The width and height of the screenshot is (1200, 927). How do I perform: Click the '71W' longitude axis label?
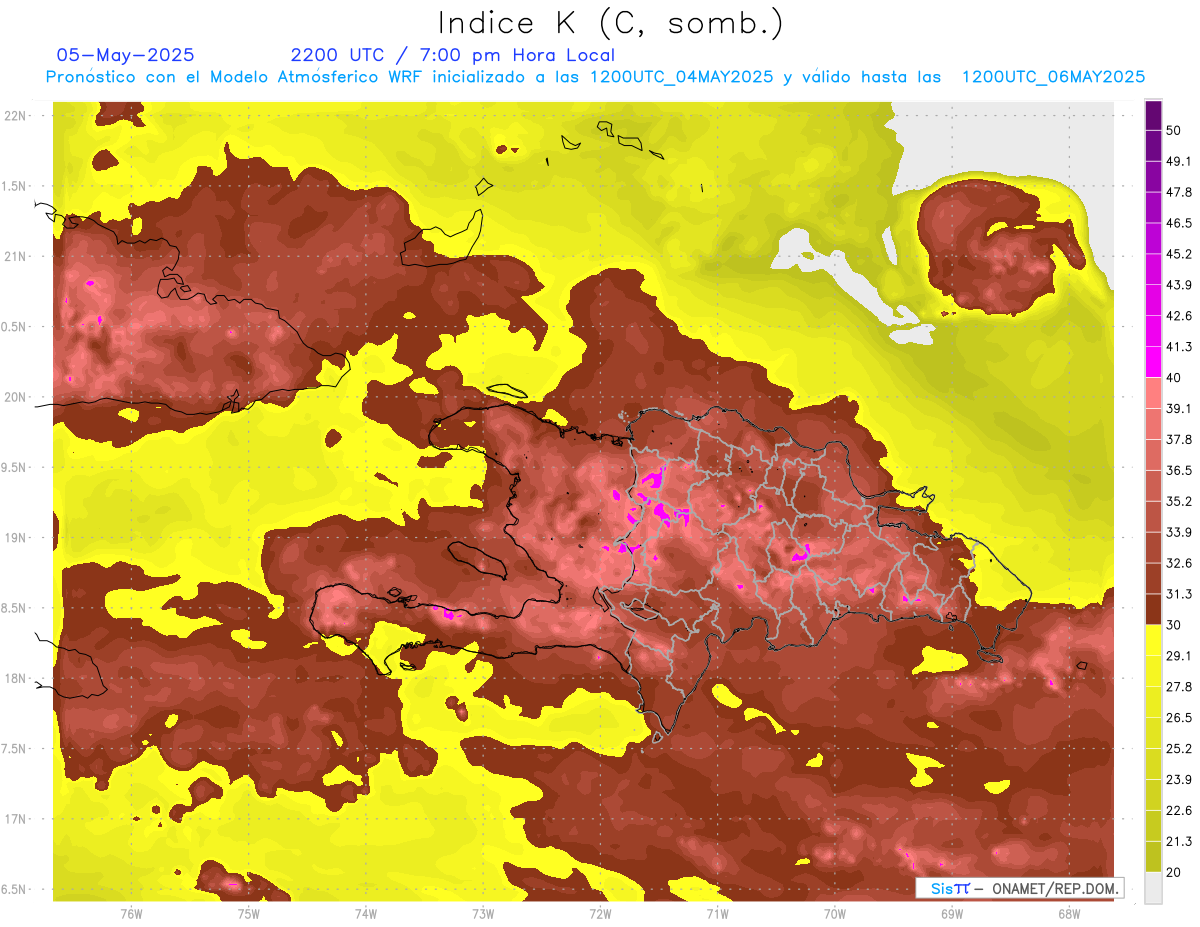click(717, 913)
